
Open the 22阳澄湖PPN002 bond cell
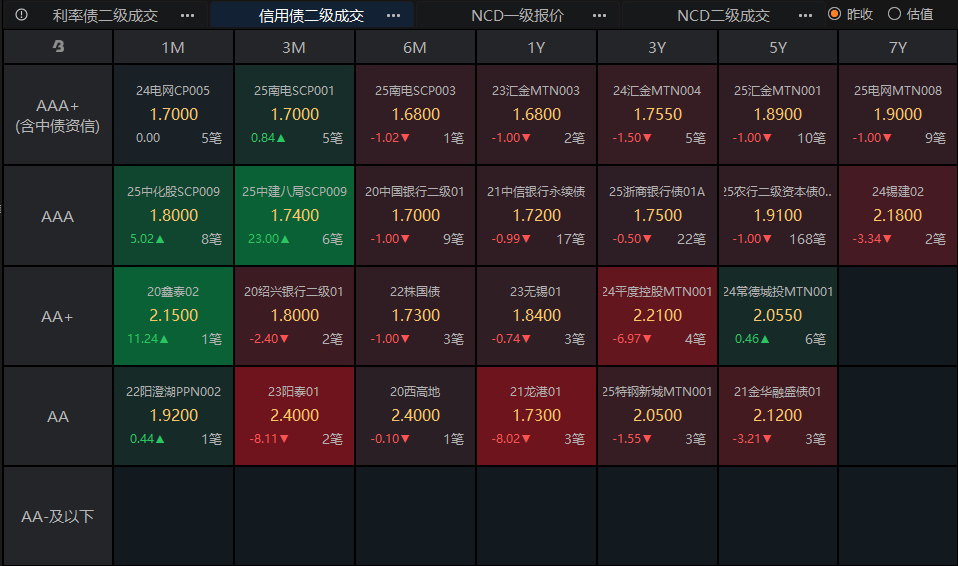tap(173, 416)
